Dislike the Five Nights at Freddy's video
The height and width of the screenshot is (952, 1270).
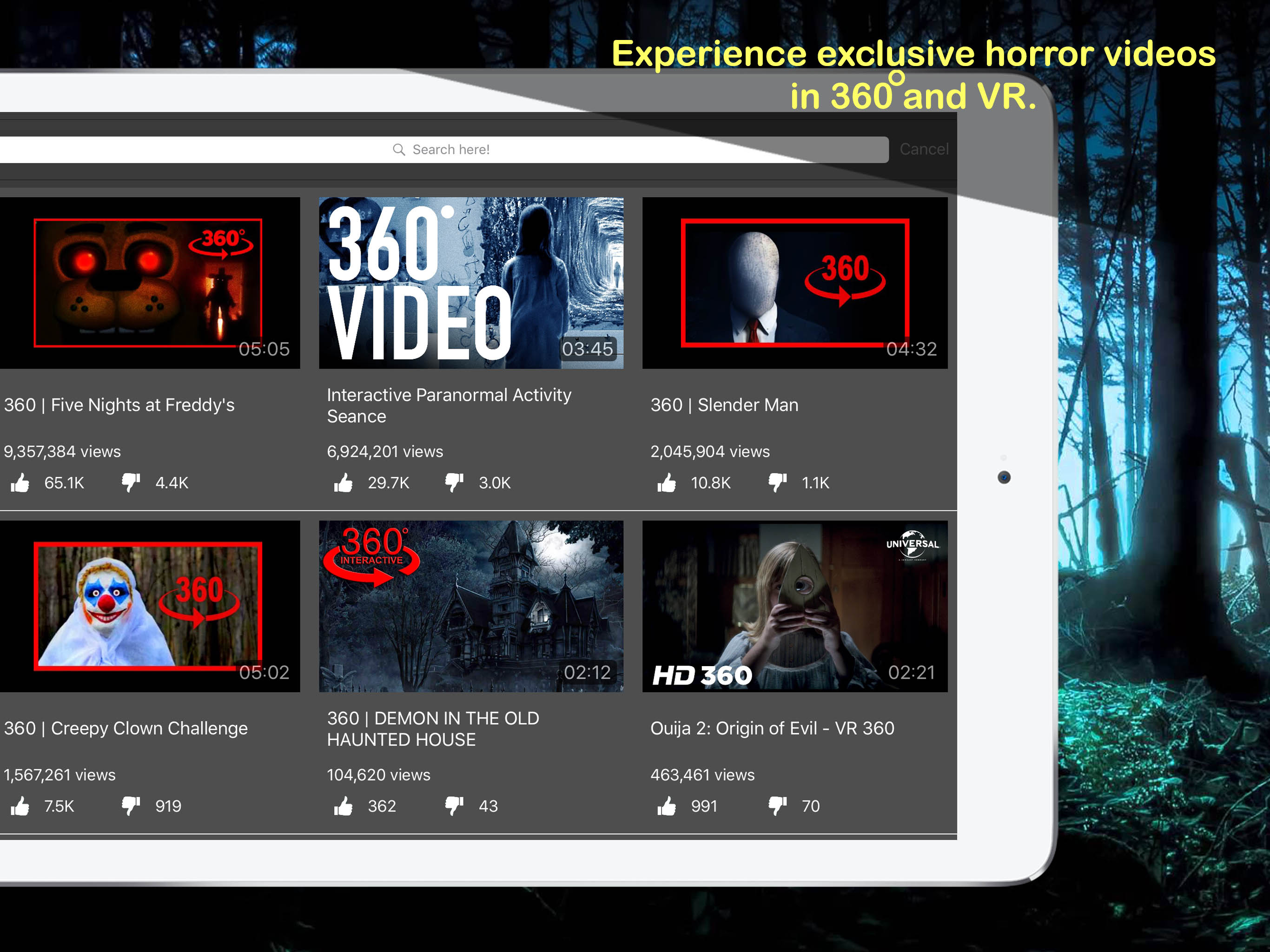(x=131, y=483)
